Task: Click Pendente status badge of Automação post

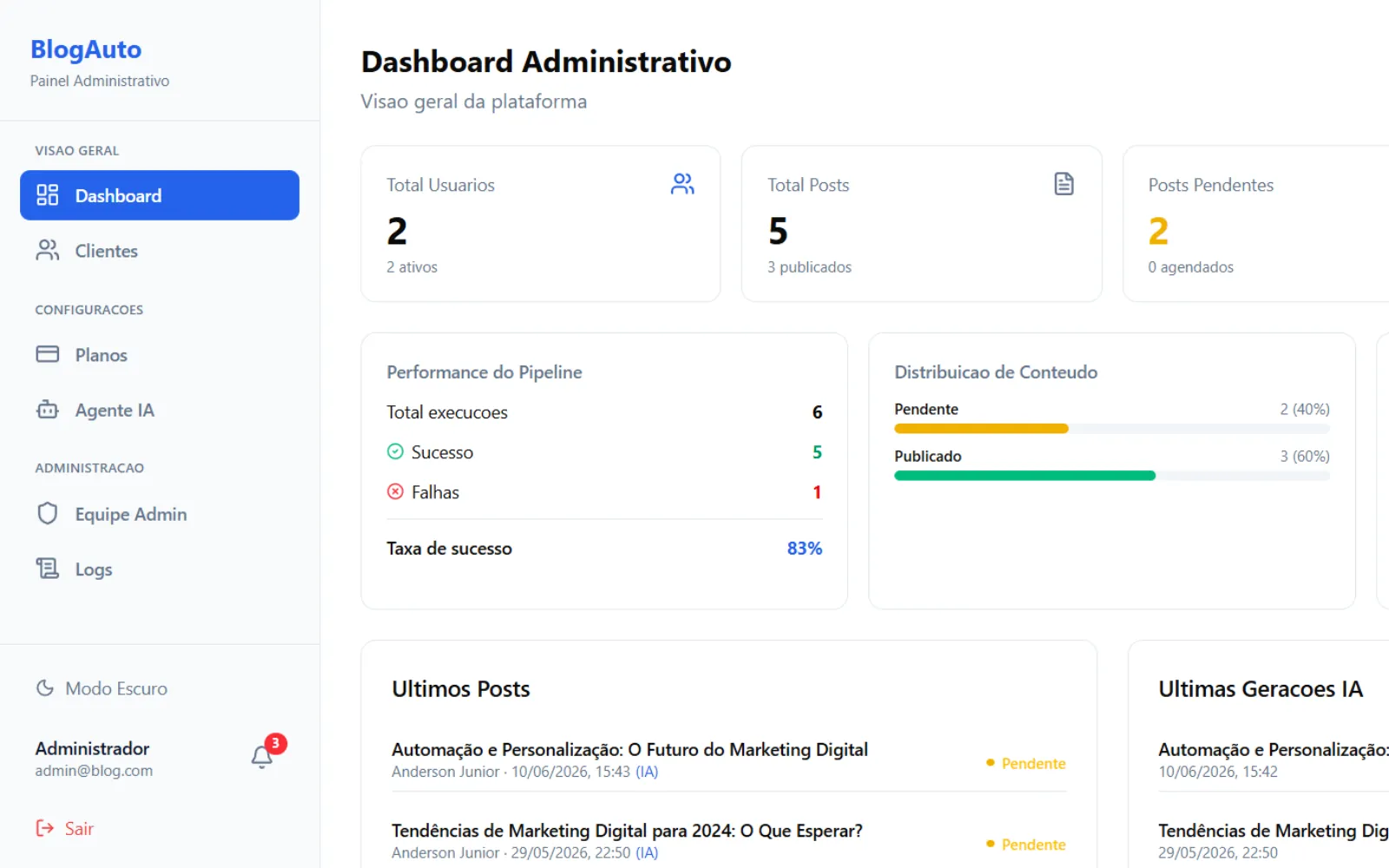Action: 1025,763
